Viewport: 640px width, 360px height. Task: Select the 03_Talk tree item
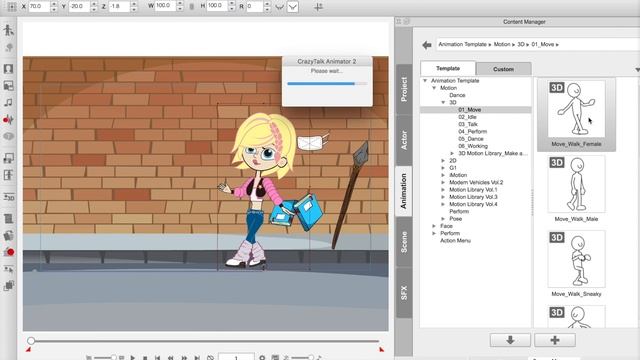pyautogui.click(x=468, y=124)
